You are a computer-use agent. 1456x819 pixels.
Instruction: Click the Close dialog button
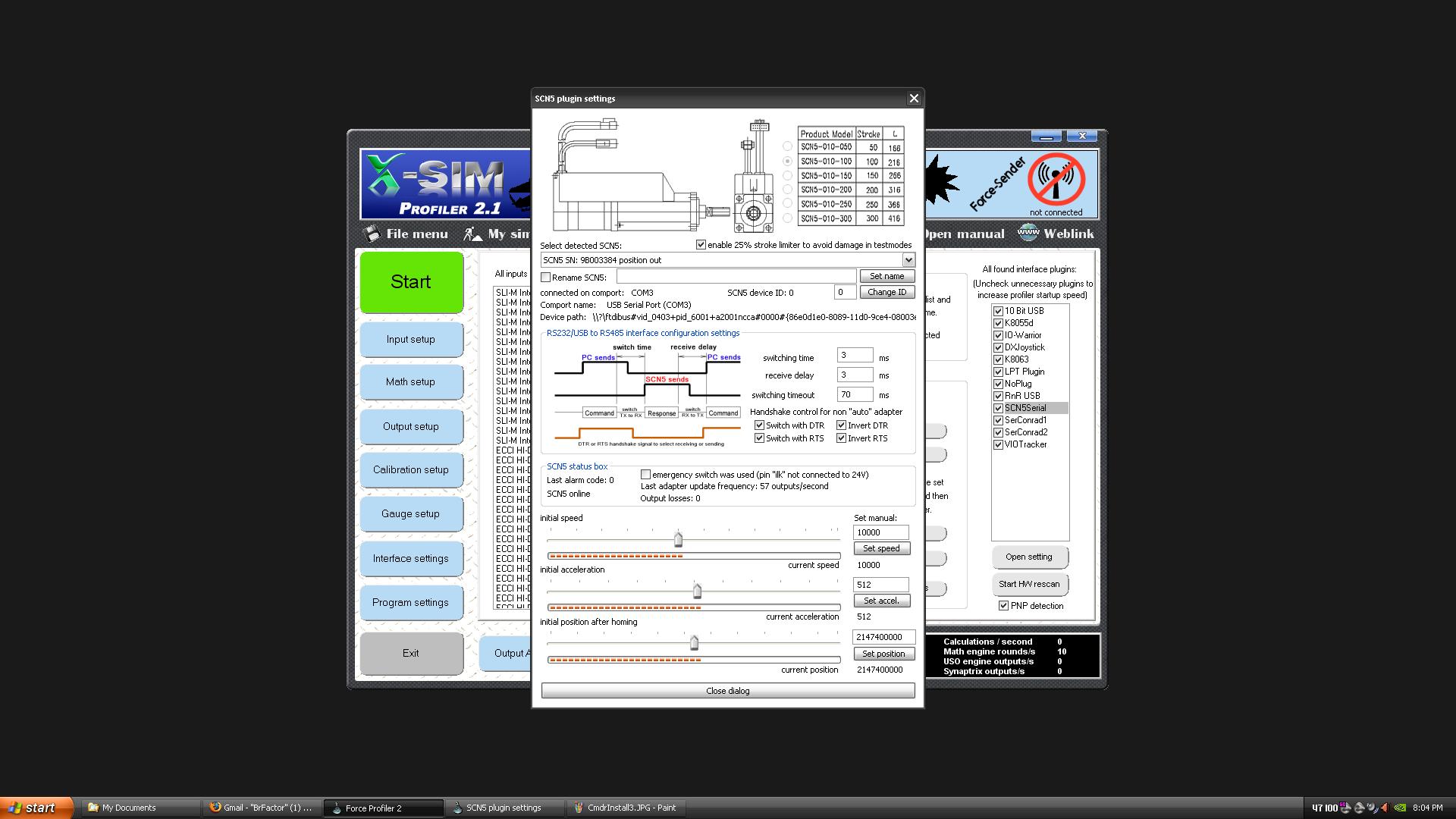pyautogui.click(x=728, y=691)
